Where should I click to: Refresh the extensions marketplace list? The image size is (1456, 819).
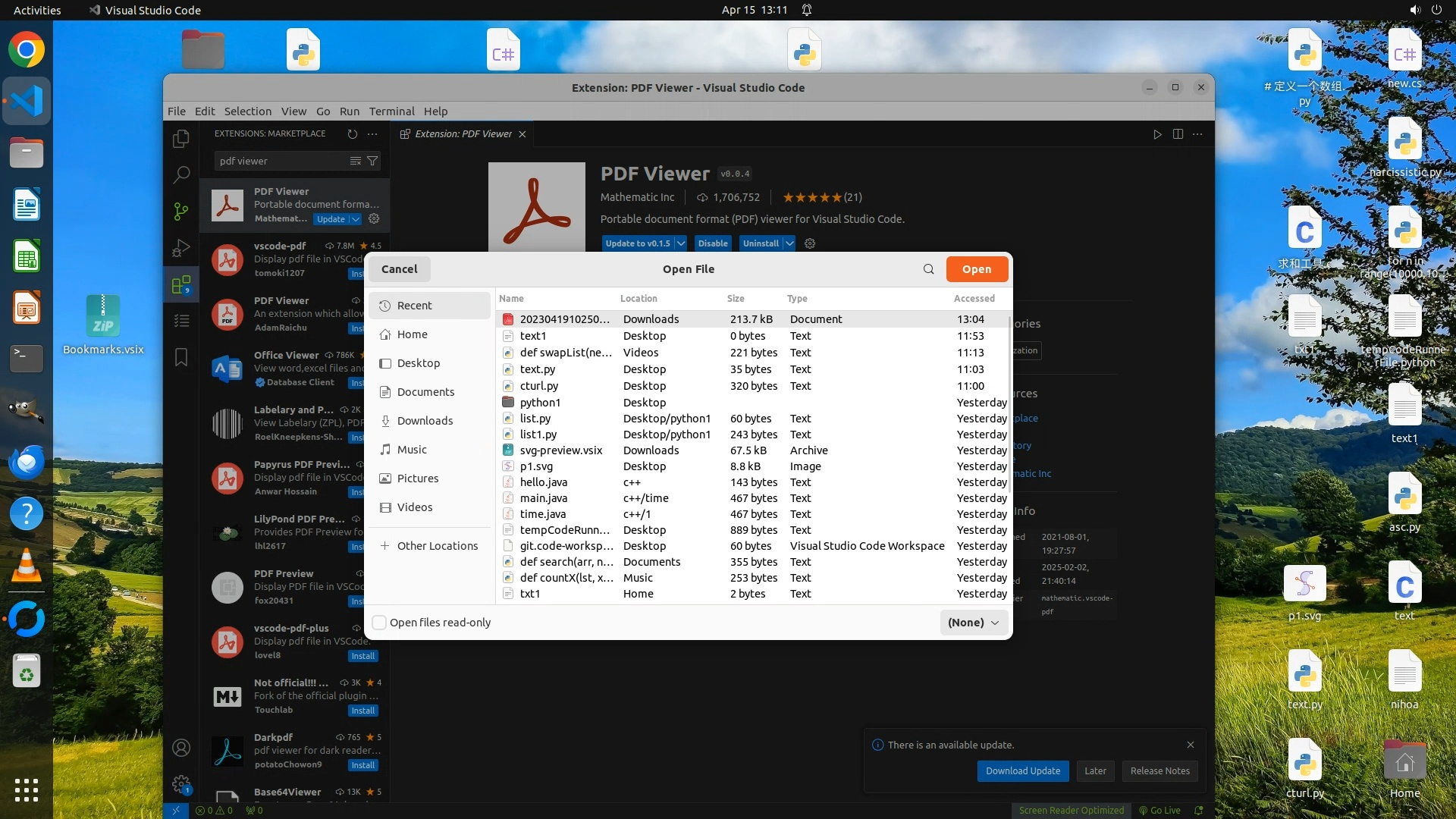353,133
